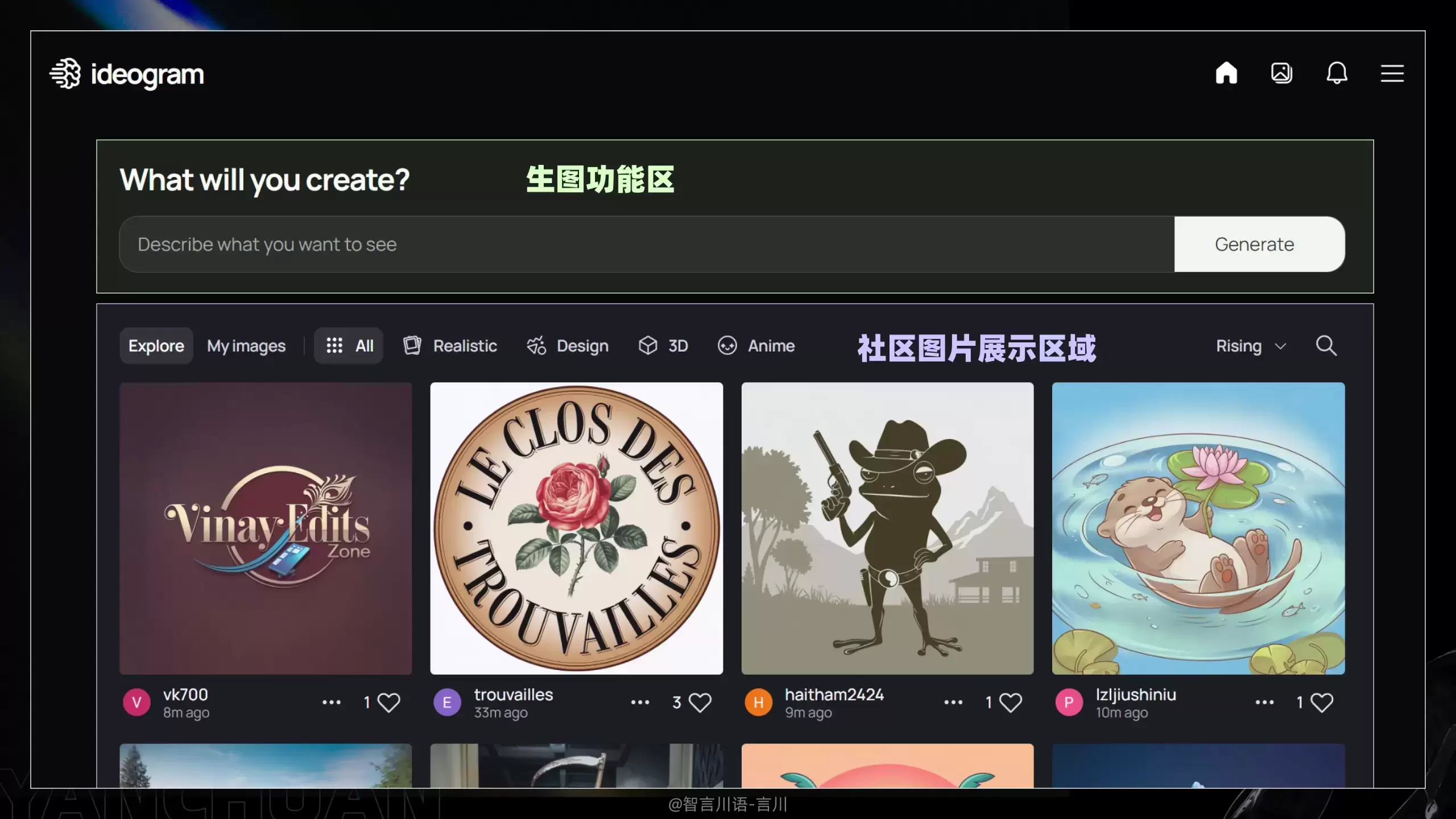Open the cowboy frog image
The image size is (1456, 819).
click(x=887, y=528)
